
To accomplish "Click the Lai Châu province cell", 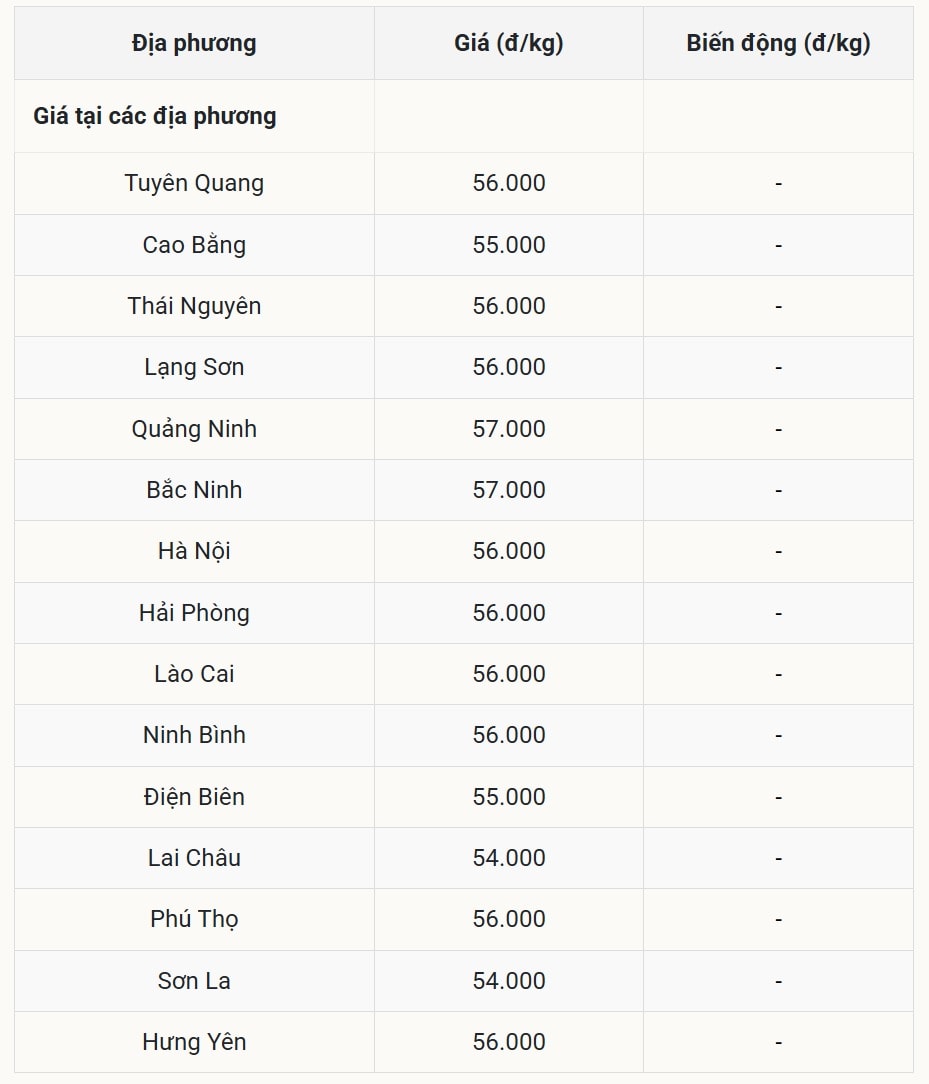I will (194, 858).
